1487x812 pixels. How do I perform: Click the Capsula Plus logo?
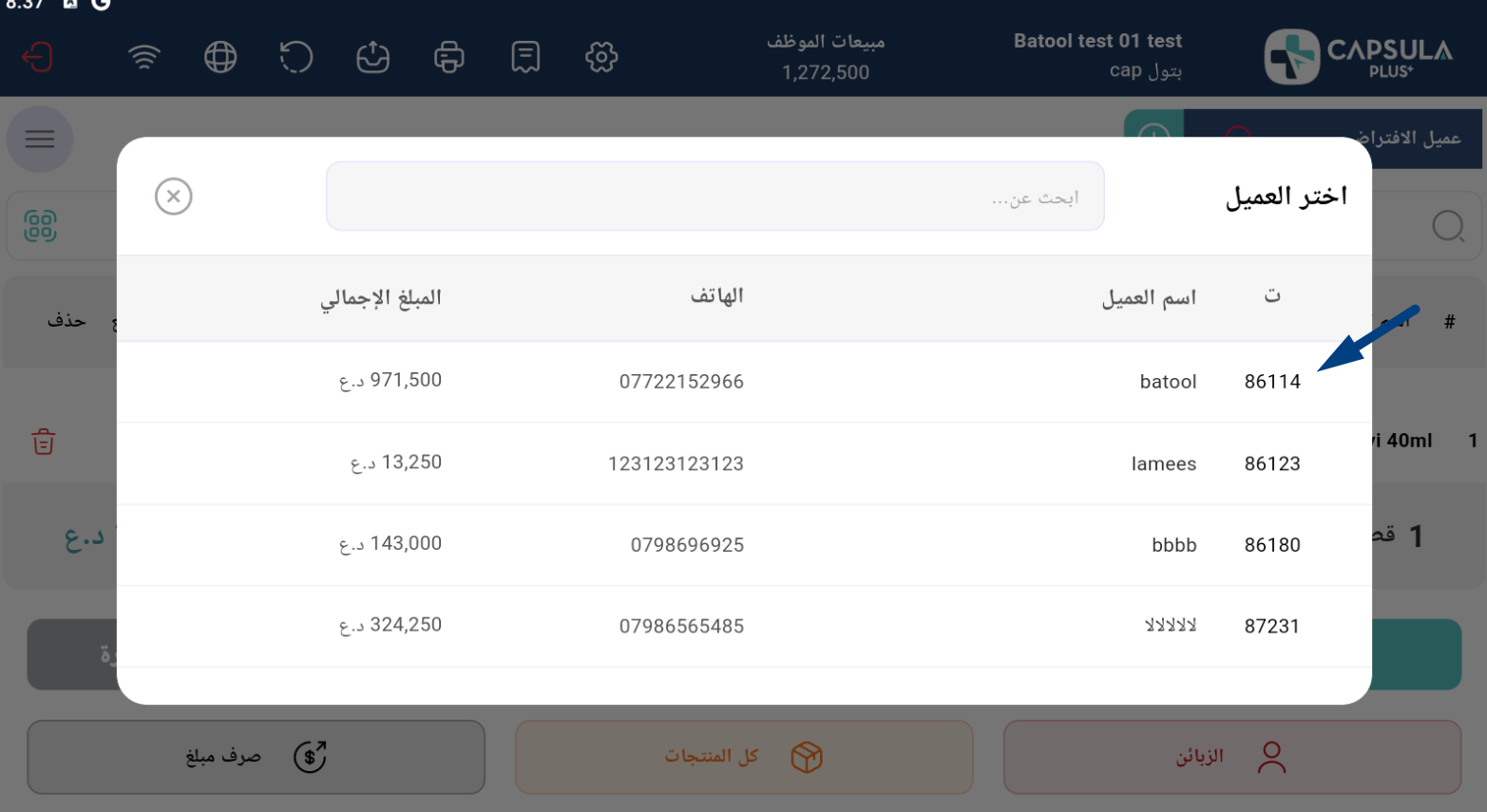click(x=1359, y=57)
